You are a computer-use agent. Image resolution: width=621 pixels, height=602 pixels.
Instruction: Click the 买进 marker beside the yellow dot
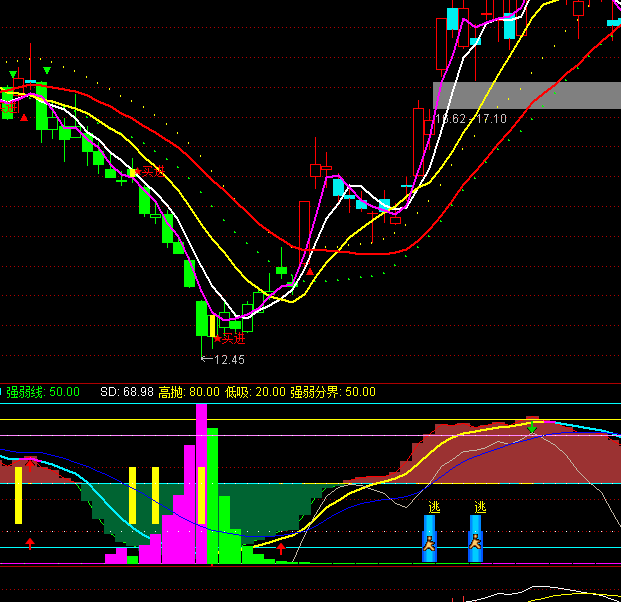[x=151, y=172]
